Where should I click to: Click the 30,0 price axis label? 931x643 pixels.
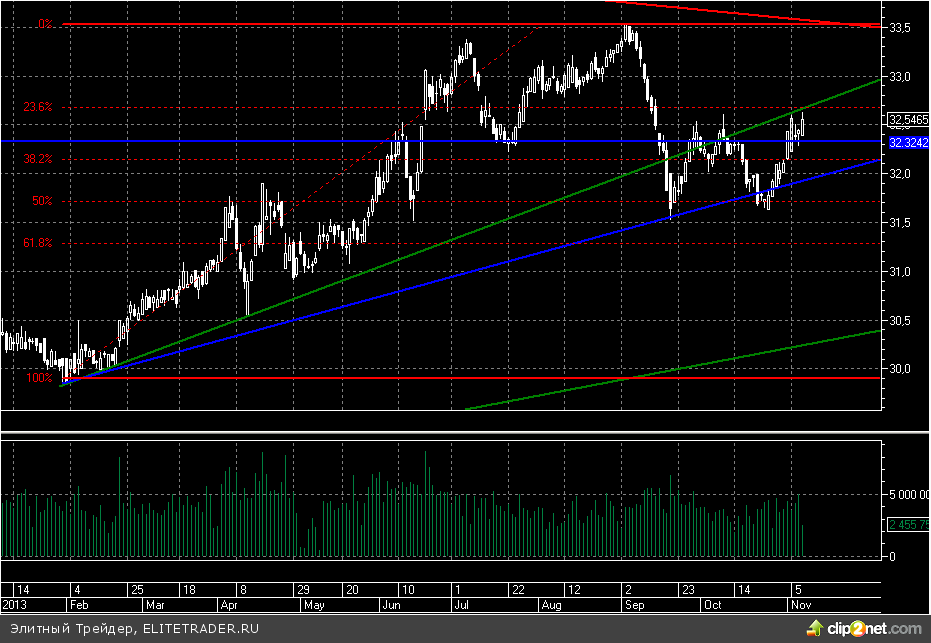901,369
